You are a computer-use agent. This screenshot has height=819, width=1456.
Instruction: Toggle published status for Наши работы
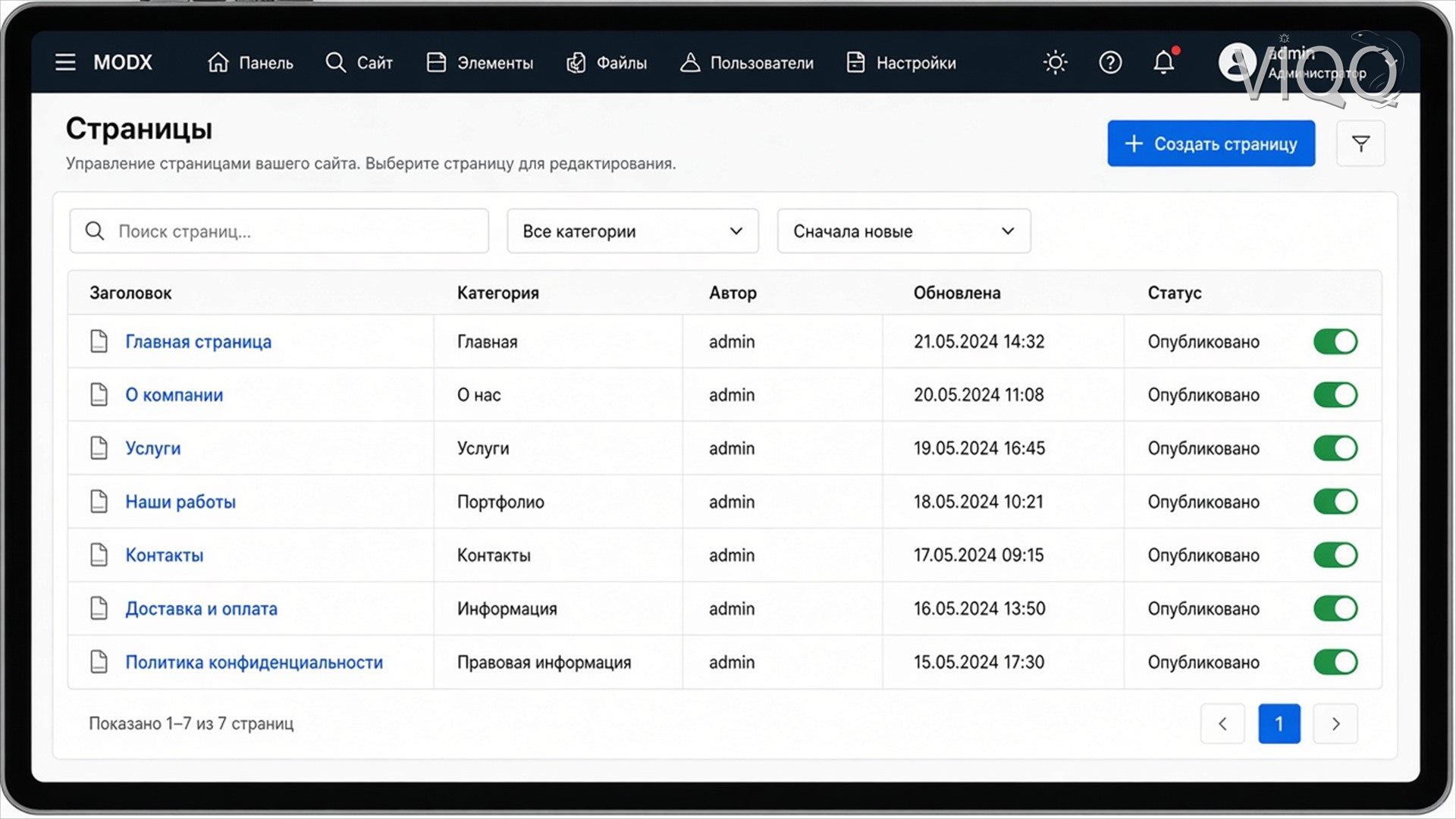pos(1335,501)
